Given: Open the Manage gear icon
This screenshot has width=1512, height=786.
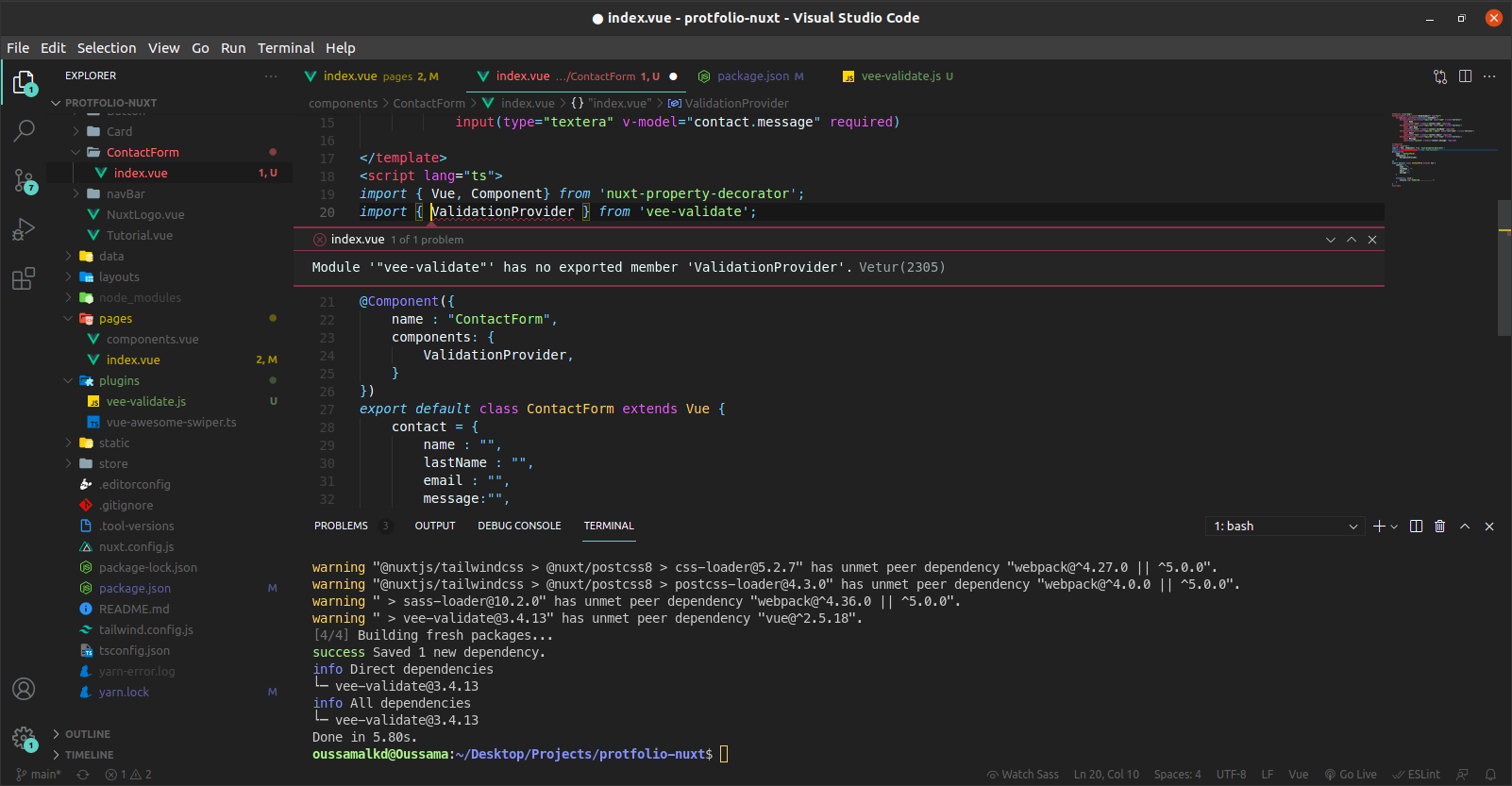Looking at the screenshot, I should [25, 738].
